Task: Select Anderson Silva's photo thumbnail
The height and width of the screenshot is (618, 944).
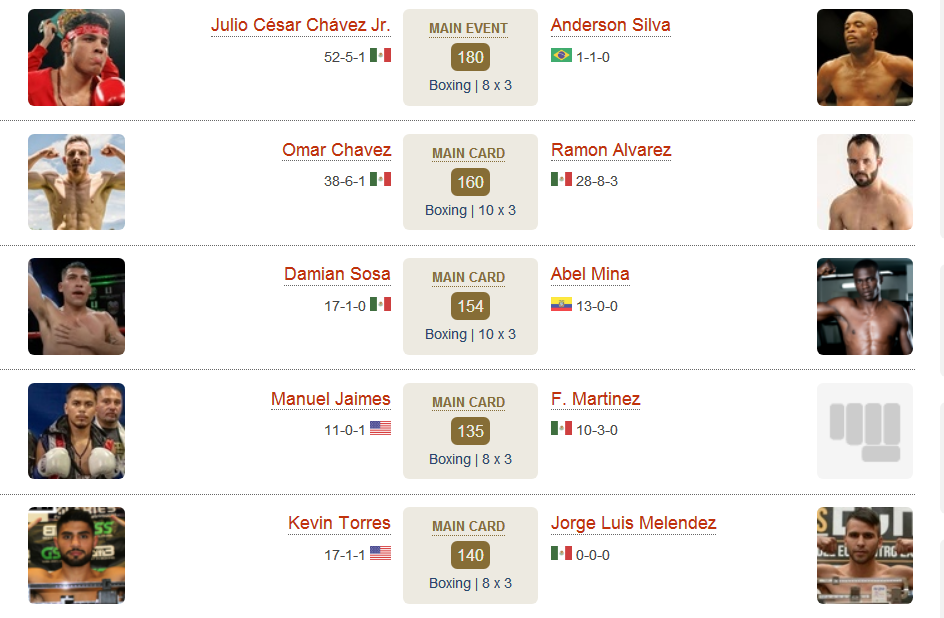Action: [x=865, y=57]
